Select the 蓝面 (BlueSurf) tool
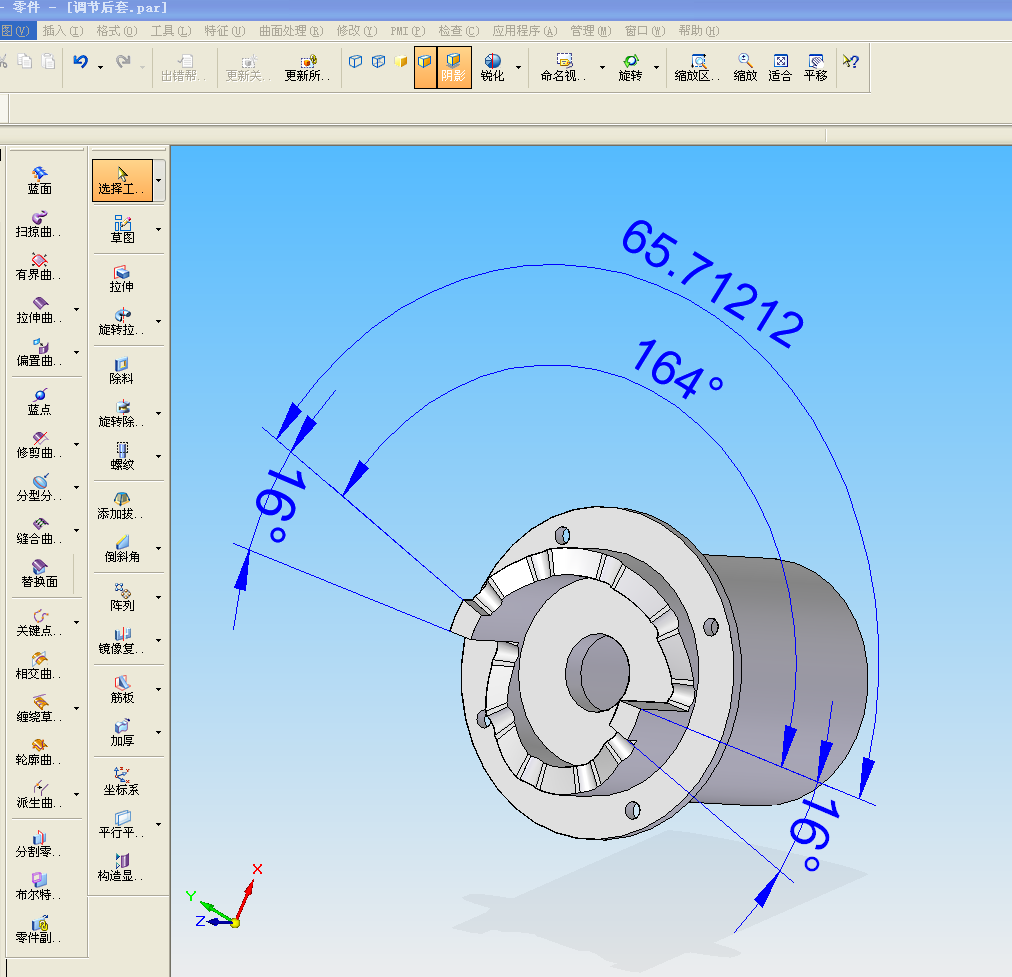The height and width of the screenshot is (977, 1012). pyautogui.click(x=39, y=180)
